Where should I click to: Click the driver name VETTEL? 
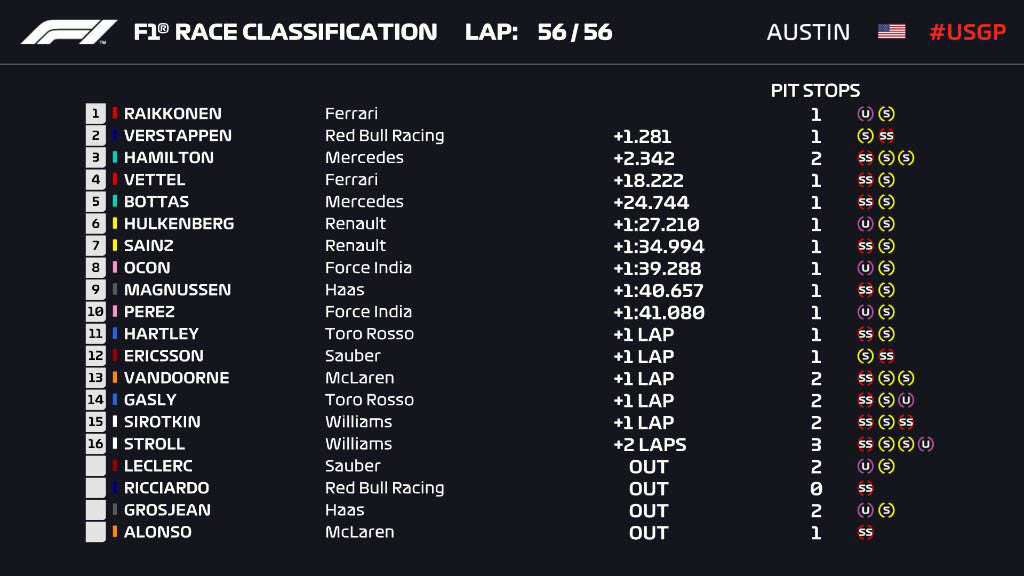[x=154, y=180]
